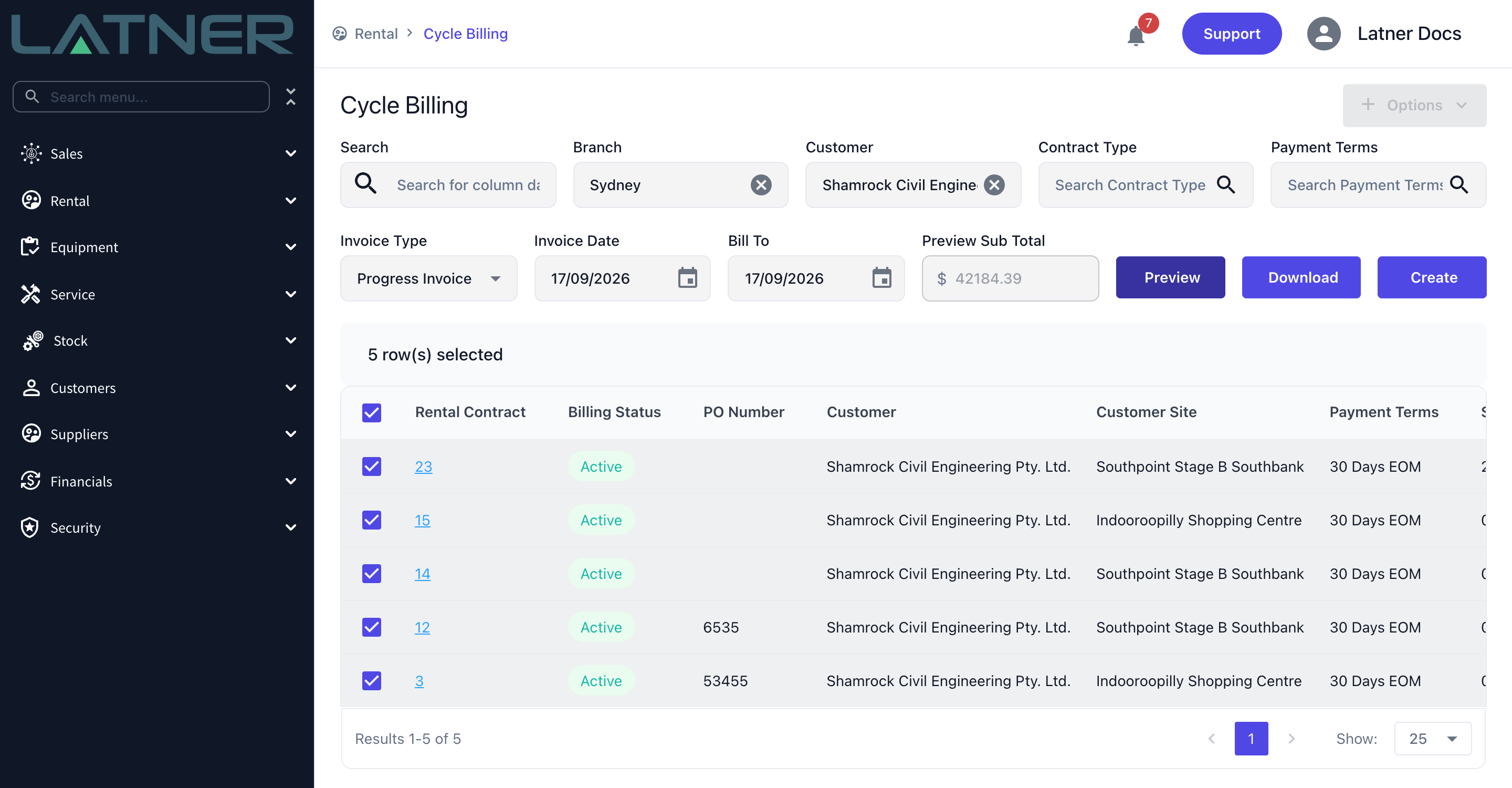Open the Support button

point(1232,34)
